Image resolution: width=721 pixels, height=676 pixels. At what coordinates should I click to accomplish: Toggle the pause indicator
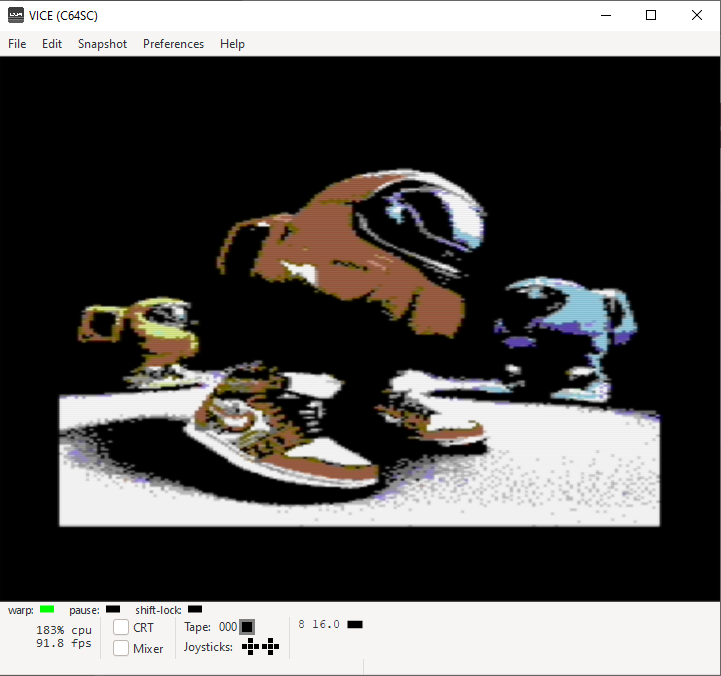(x=113, y=609)
